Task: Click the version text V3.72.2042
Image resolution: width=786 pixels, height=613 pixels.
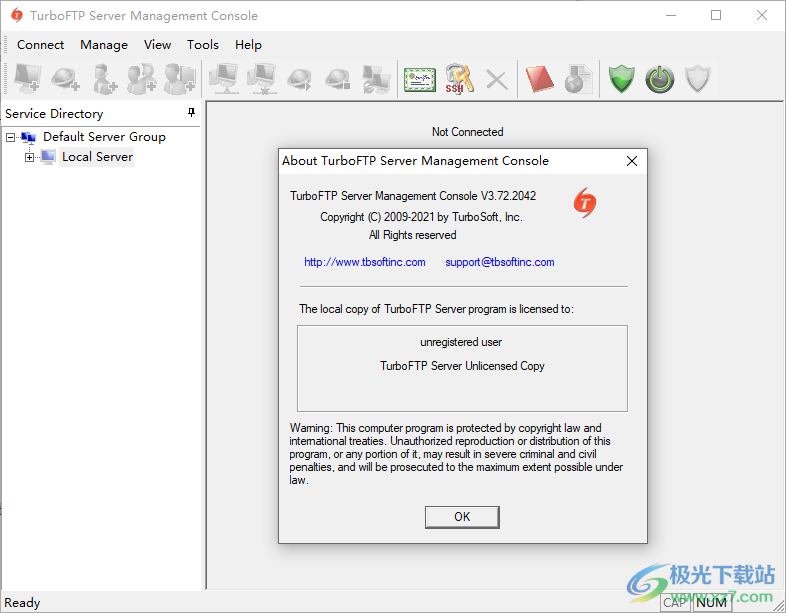Action: [x=508, y=196]
